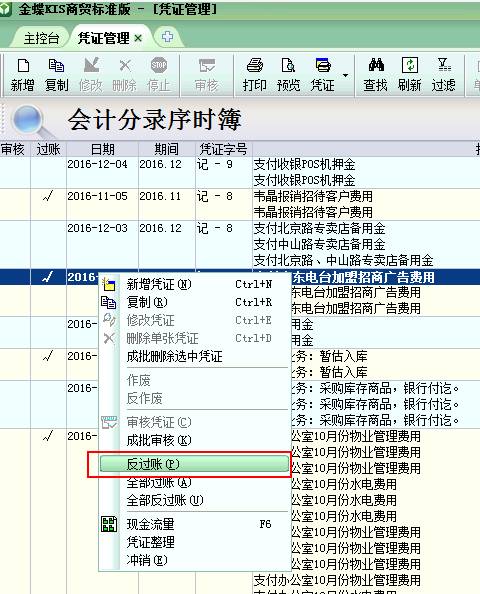
Task: Click the 凭证 voucher print icon
Action: [x=322, y=75]
